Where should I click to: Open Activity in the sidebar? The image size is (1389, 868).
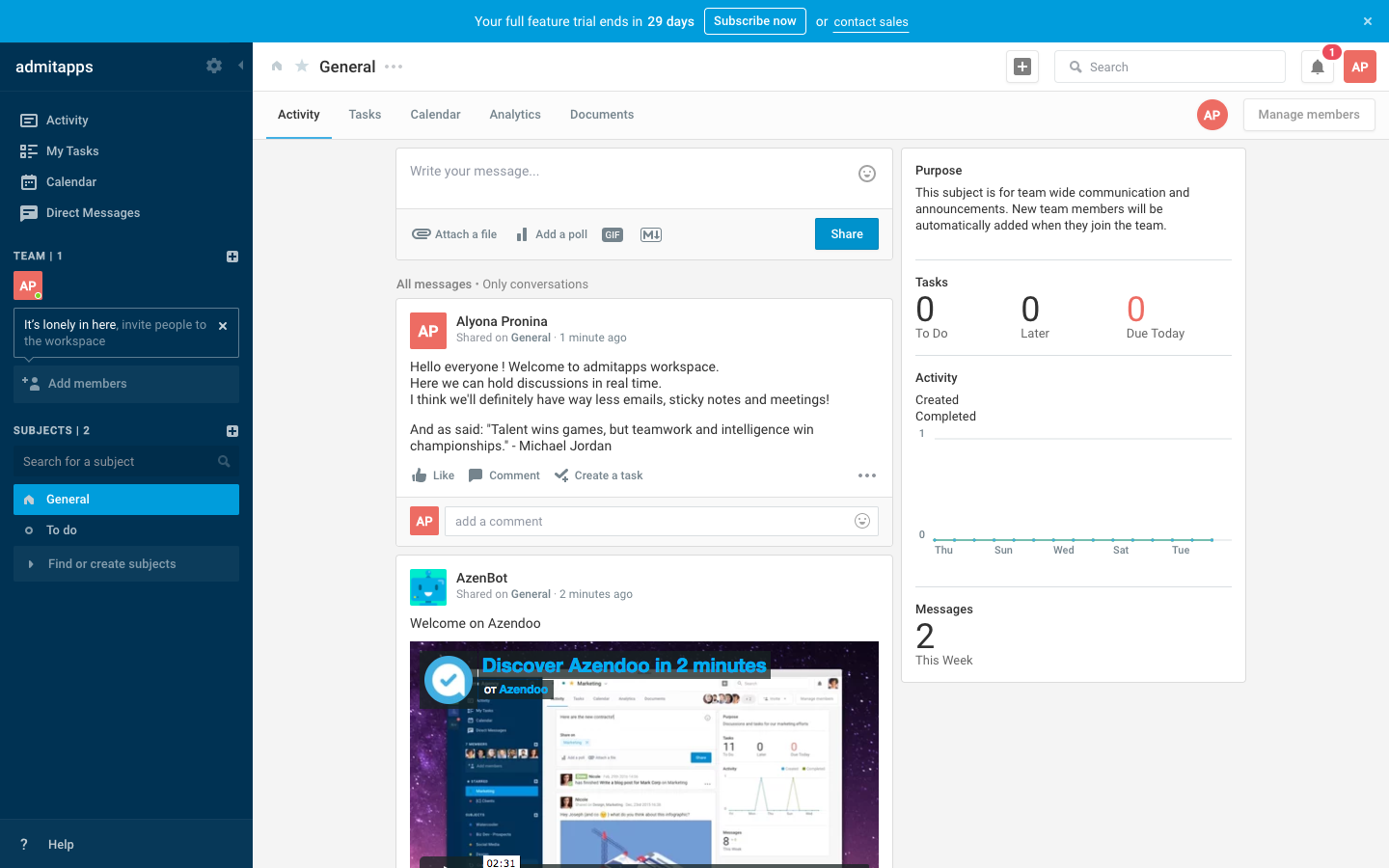126,121
